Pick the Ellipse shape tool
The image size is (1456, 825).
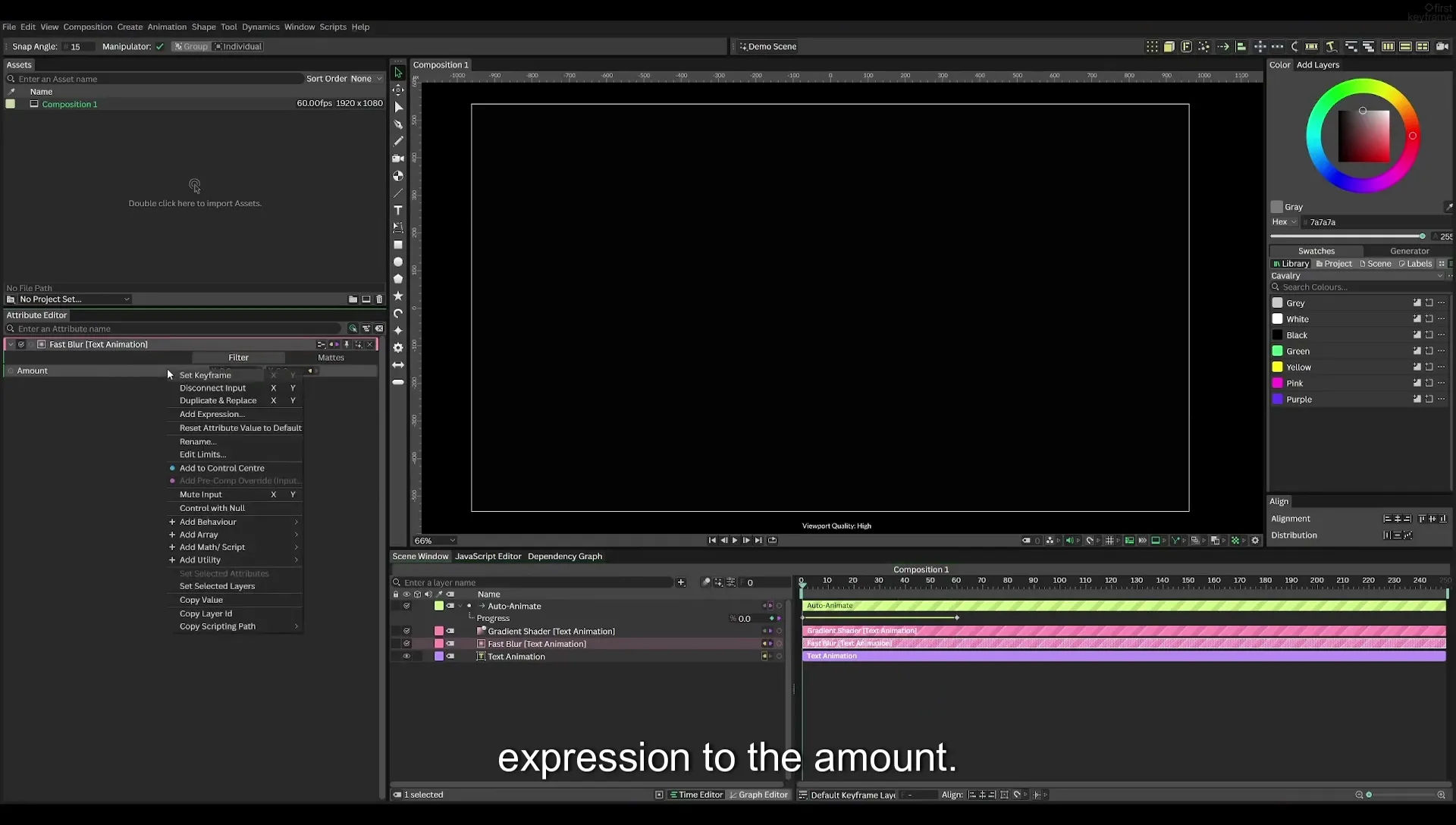pyautogui.click(x=398, y=262)
